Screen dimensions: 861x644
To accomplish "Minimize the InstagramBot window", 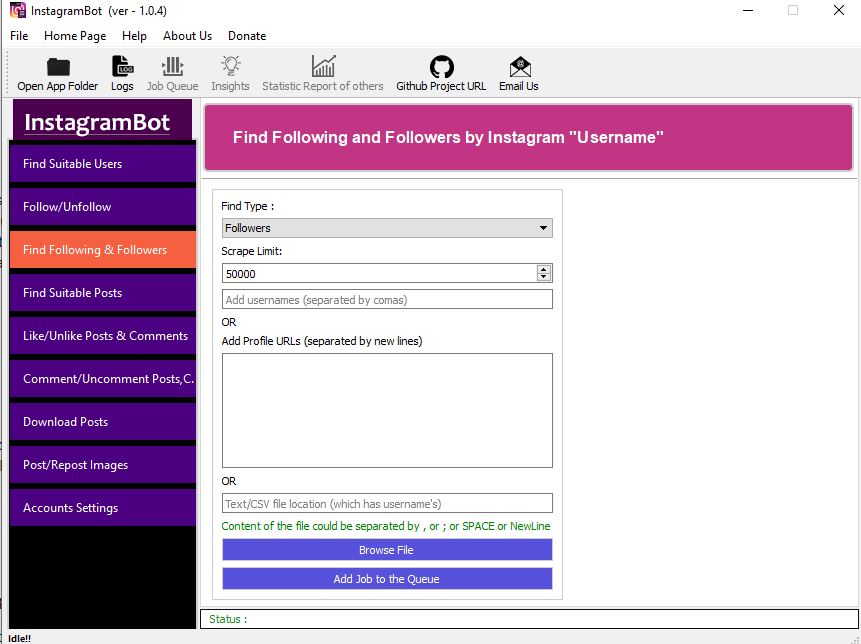I will 748,10.
